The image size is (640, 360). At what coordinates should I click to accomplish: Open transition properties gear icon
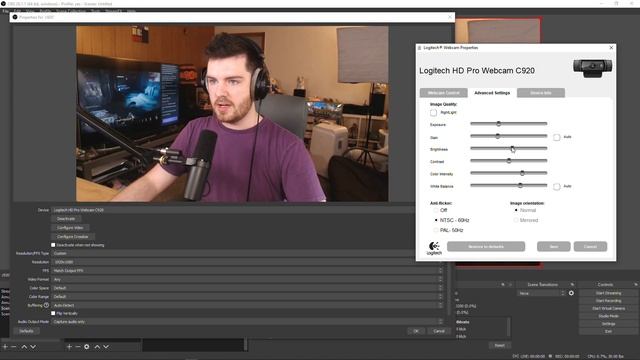point(571,293)
